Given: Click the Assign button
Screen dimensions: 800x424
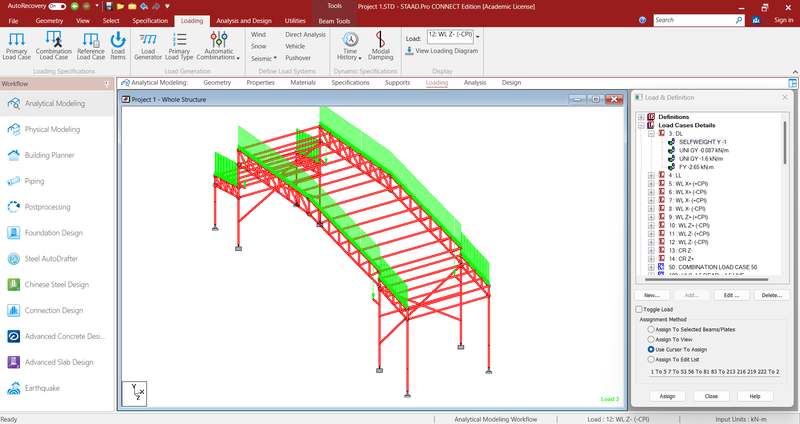Looking at the screenshot, I should click(667, 396).
